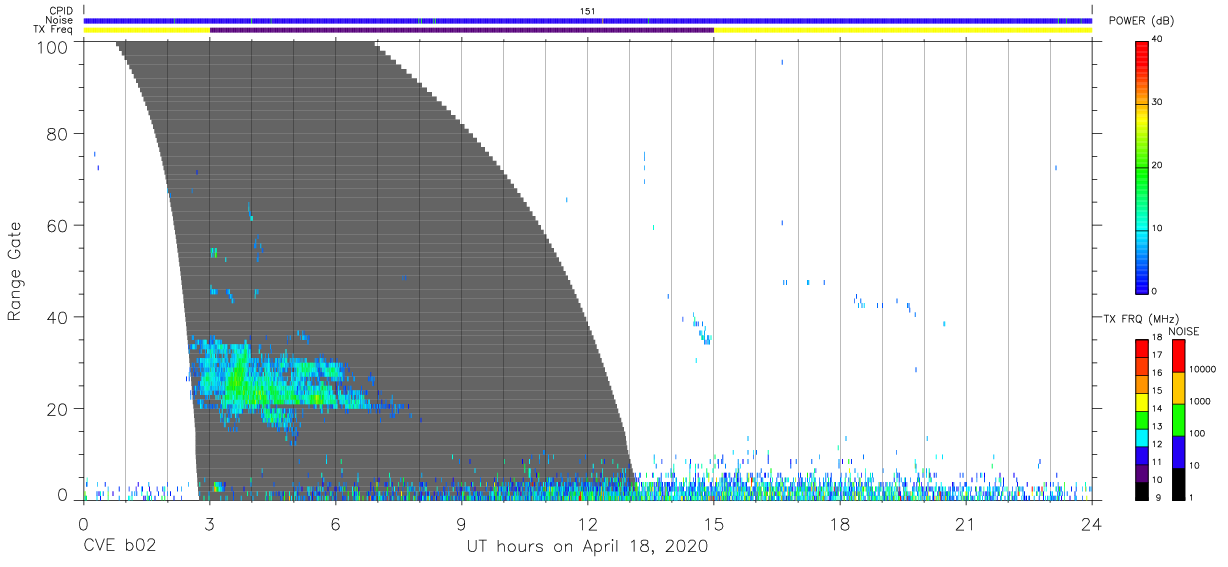Click the x-axis tick label 3
The width and height of the screenshot is (1228, 567).
pyautogui.click(x=209, y=524)
